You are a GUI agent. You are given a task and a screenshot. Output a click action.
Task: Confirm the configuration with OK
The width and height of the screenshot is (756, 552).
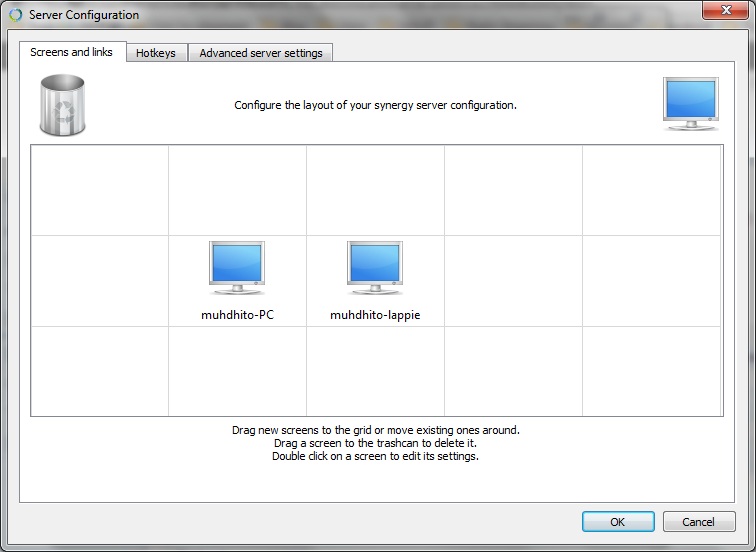click(618, 522)
